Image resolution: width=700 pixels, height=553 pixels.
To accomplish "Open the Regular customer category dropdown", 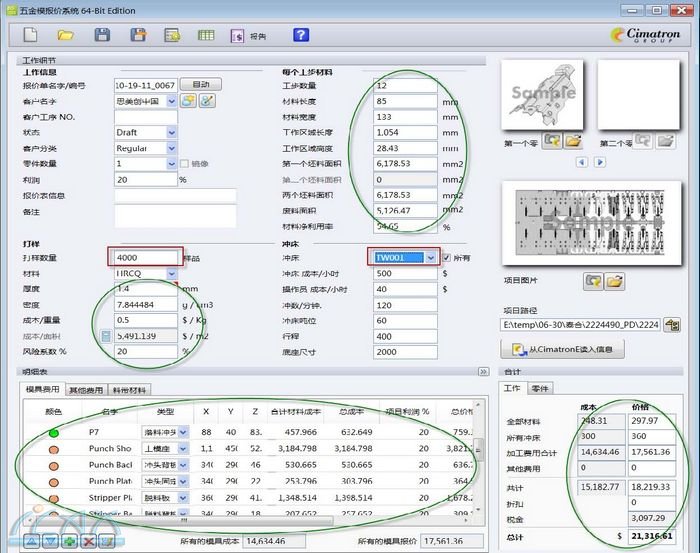I will pos(171,148).
